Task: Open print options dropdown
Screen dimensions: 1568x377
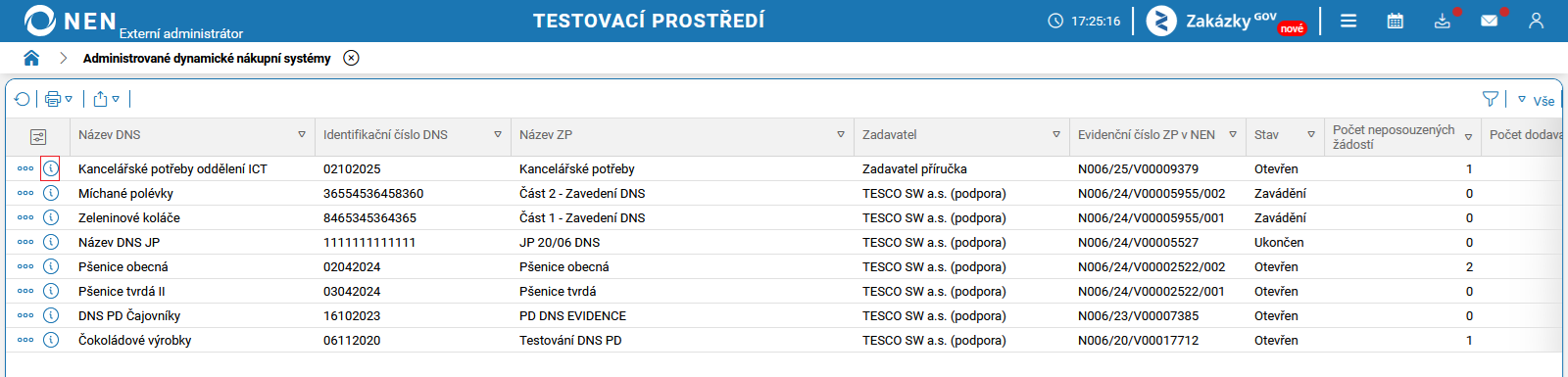Action: (x=59, y=99)
